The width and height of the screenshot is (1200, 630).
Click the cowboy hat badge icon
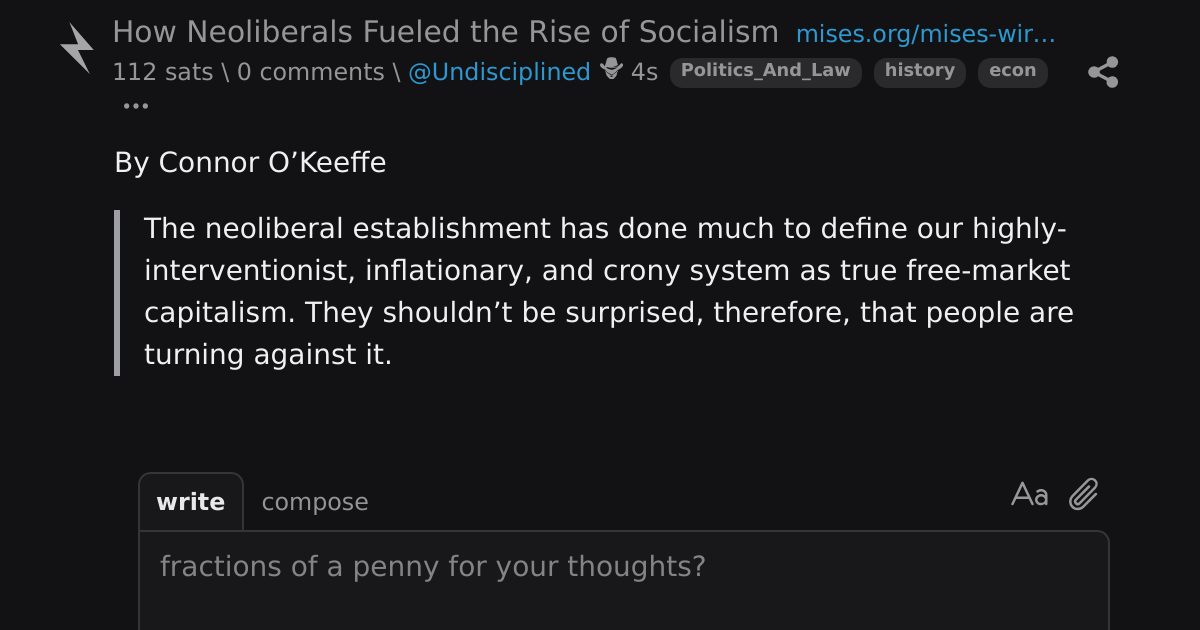coord(611,70)
